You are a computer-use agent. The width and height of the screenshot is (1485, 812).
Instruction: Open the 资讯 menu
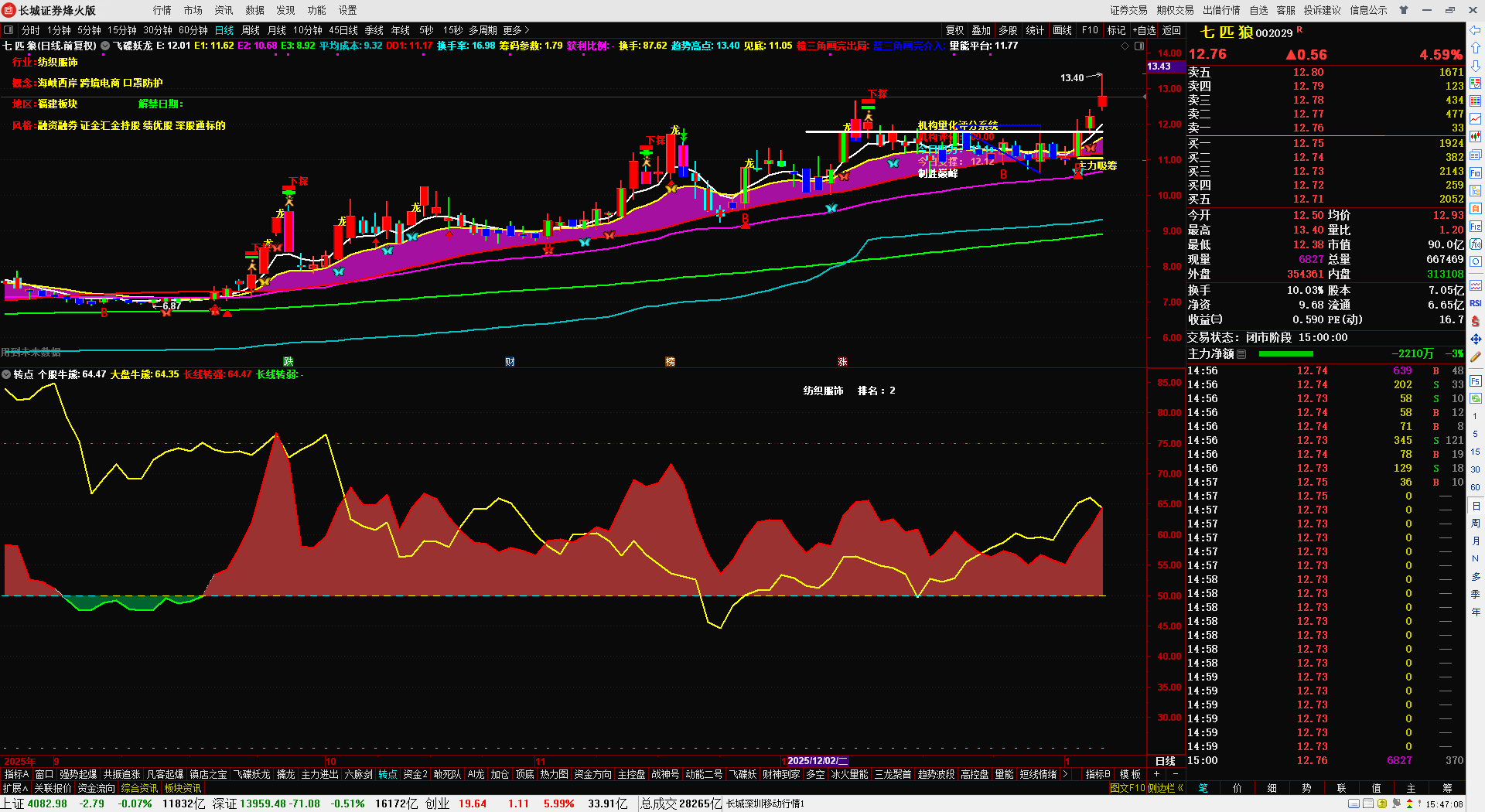[224, 10]
